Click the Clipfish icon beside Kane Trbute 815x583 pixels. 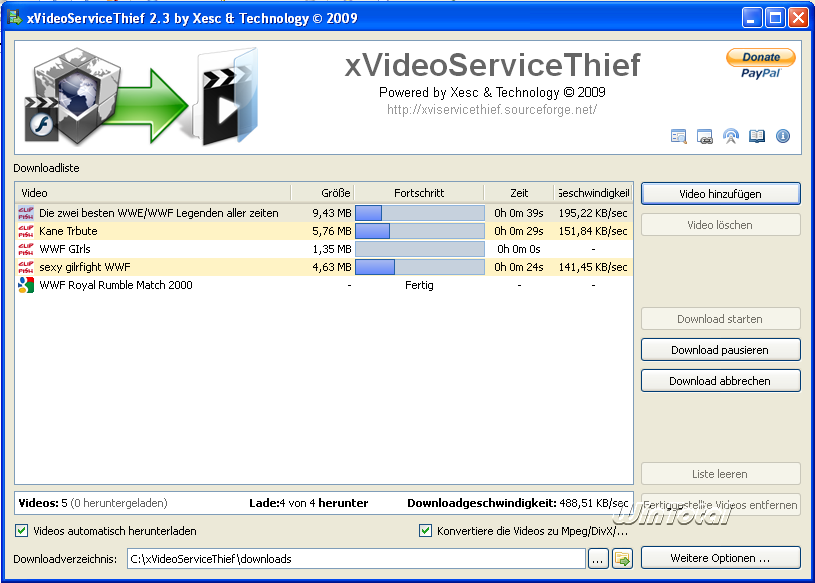pyautogui.click(x=26, y=231)
